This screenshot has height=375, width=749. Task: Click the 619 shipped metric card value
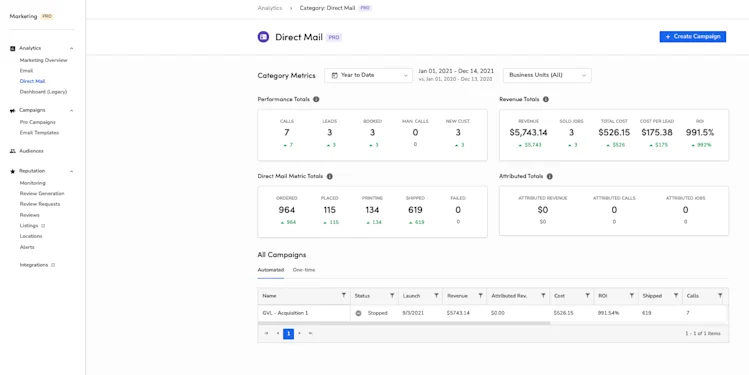click(415, 210)
